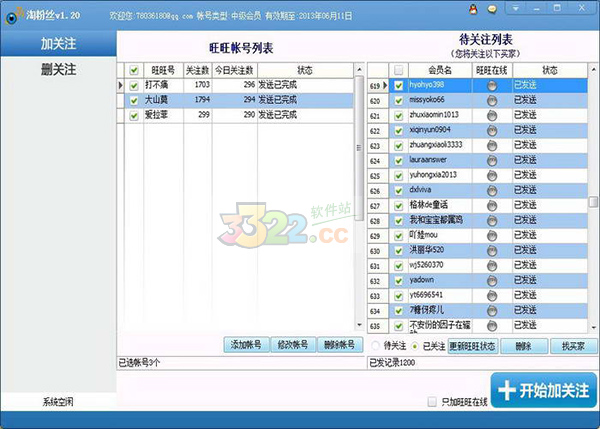Select the row header numbered 625
Screen dimensions: 600x429
[x=378, y=176]
